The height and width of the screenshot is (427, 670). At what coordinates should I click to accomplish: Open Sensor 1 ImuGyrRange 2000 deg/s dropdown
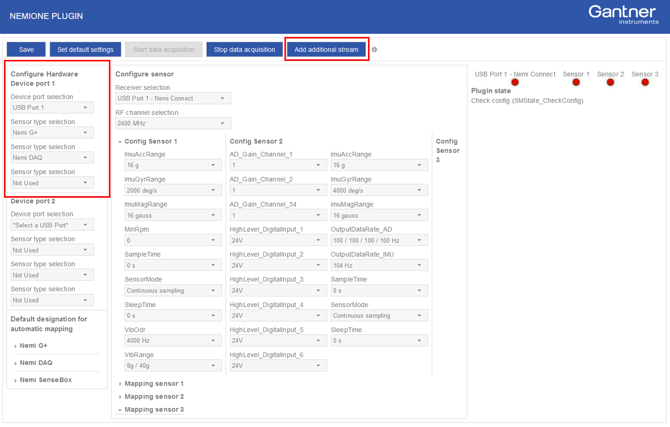click(173, 190)
